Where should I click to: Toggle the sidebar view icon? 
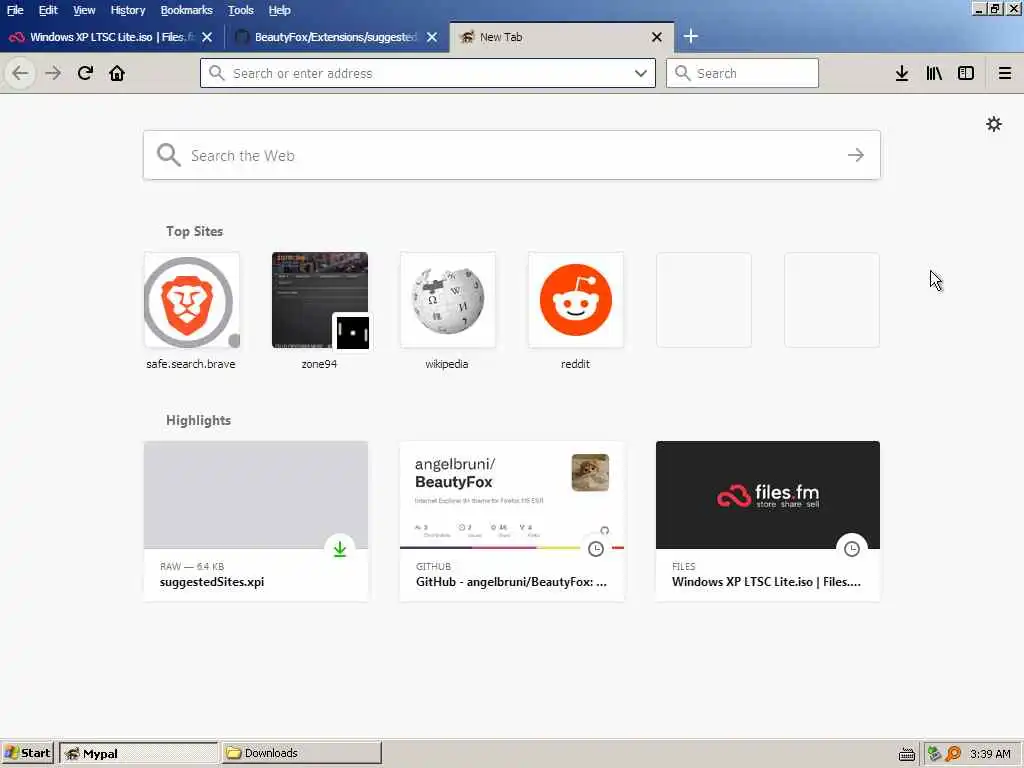coord(966,73)
